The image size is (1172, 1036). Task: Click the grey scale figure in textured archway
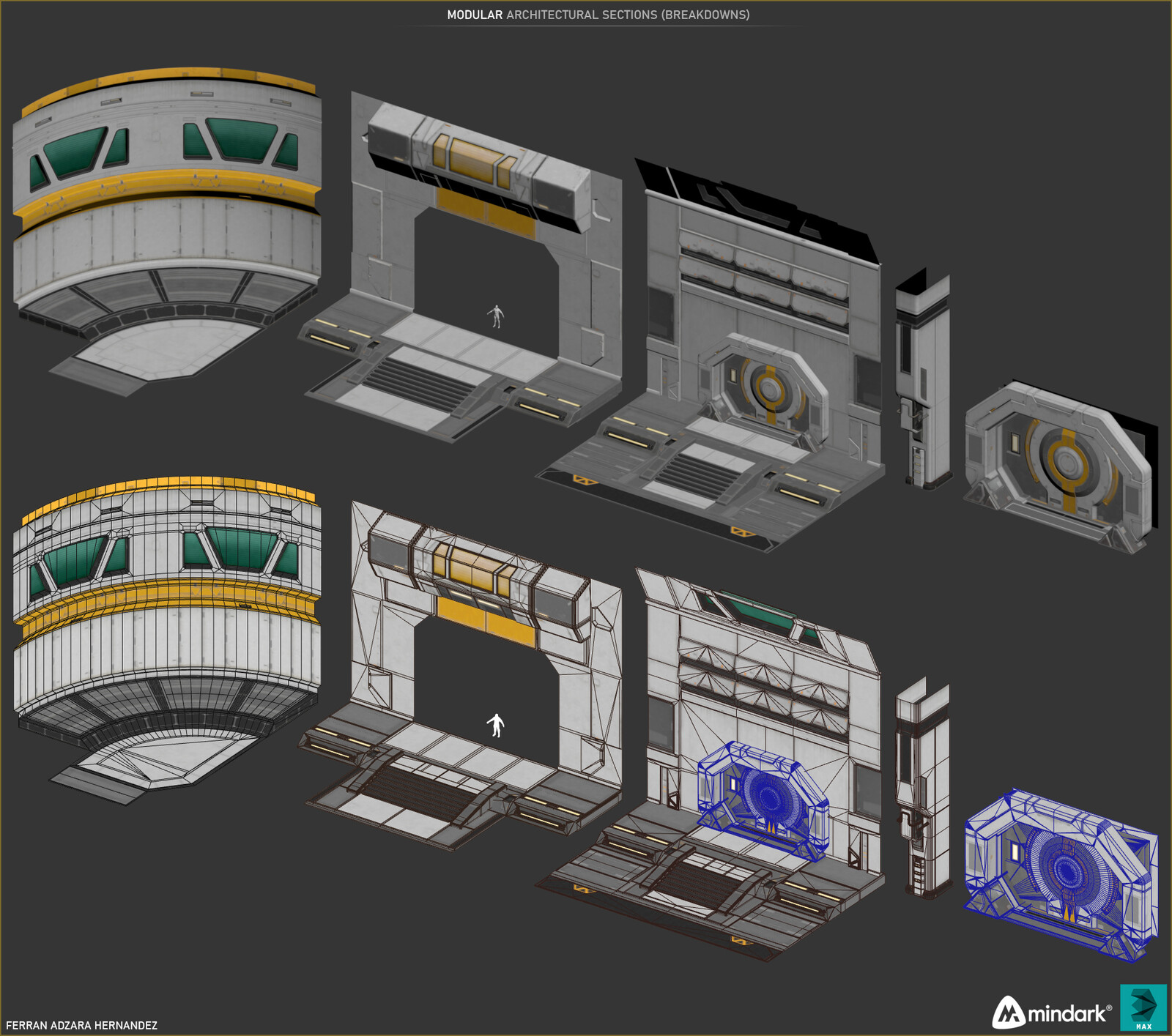[x=497, y=316]
